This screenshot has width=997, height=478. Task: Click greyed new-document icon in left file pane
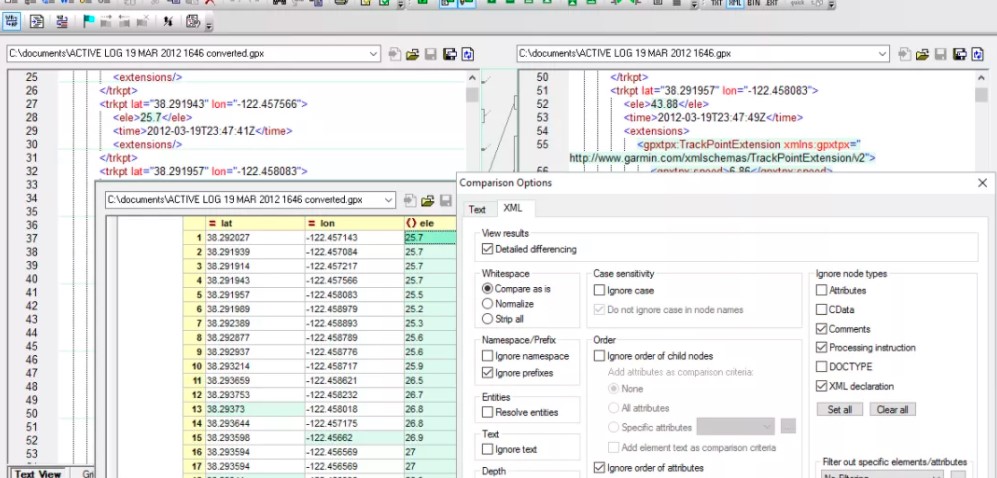click(394, 54)
